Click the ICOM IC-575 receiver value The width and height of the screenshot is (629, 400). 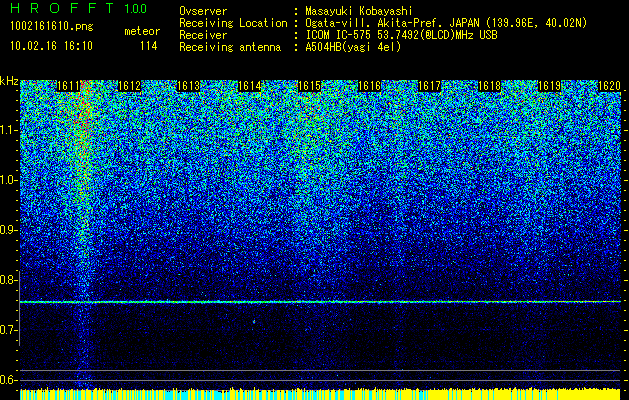coord(402,35)
